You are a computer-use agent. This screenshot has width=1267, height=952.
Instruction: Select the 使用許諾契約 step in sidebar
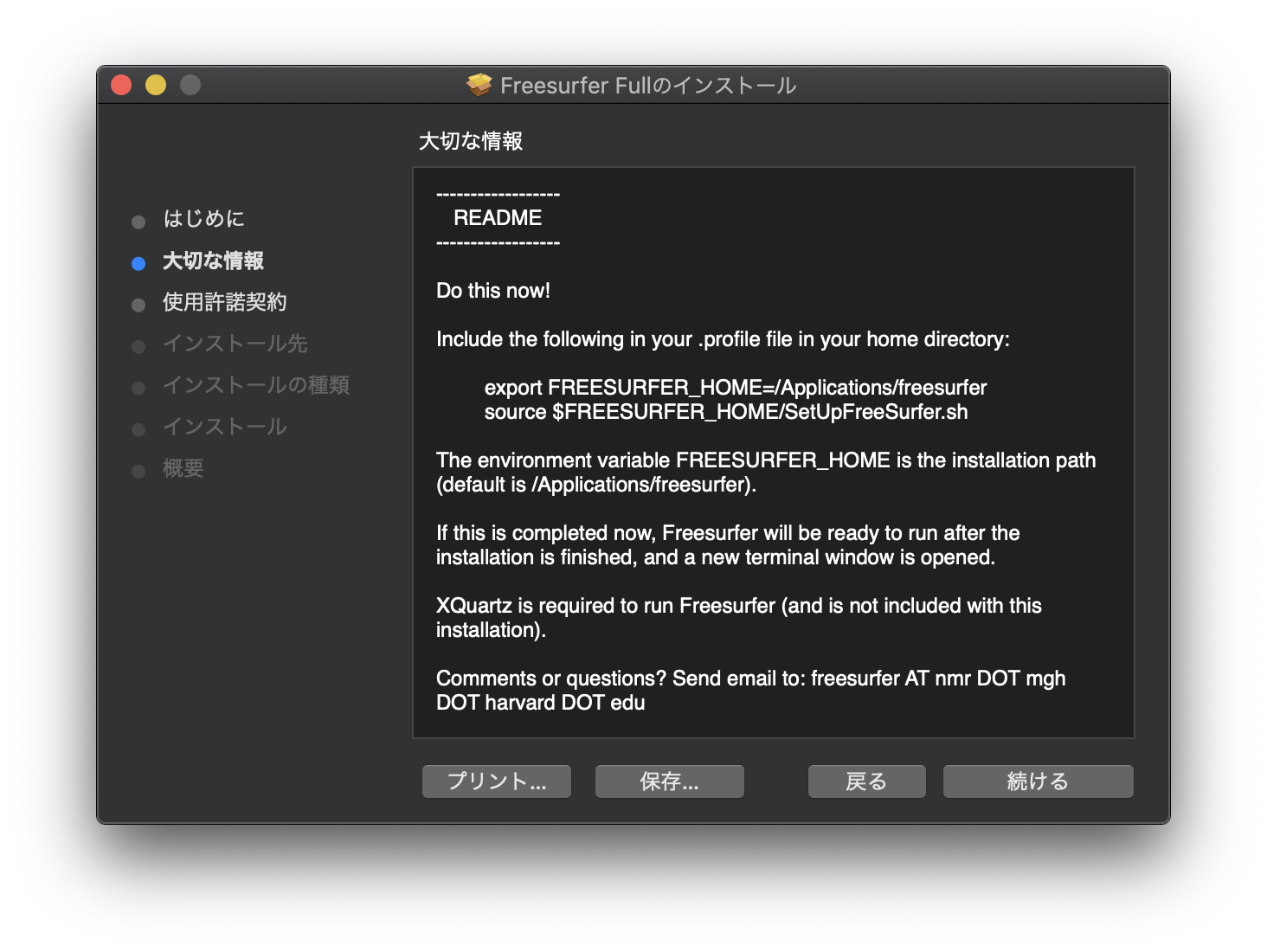[225, 302]
